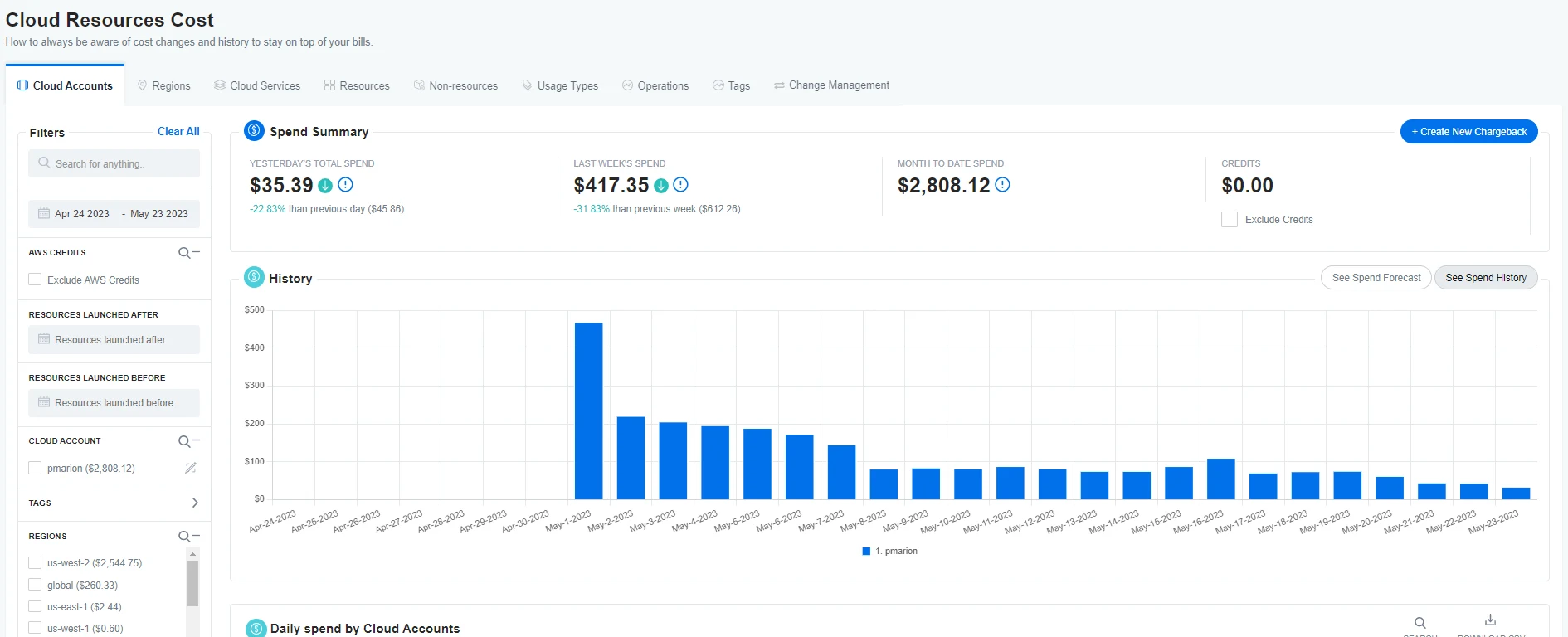
Task: Check Exclude Credits in Spend Summary
Action: (x=1230, y=219)
